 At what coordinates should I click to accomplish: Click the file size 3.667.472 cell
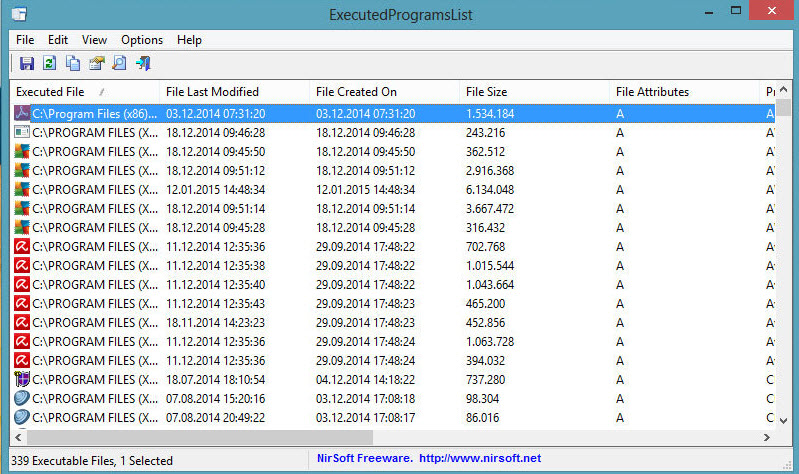point(490,208)
